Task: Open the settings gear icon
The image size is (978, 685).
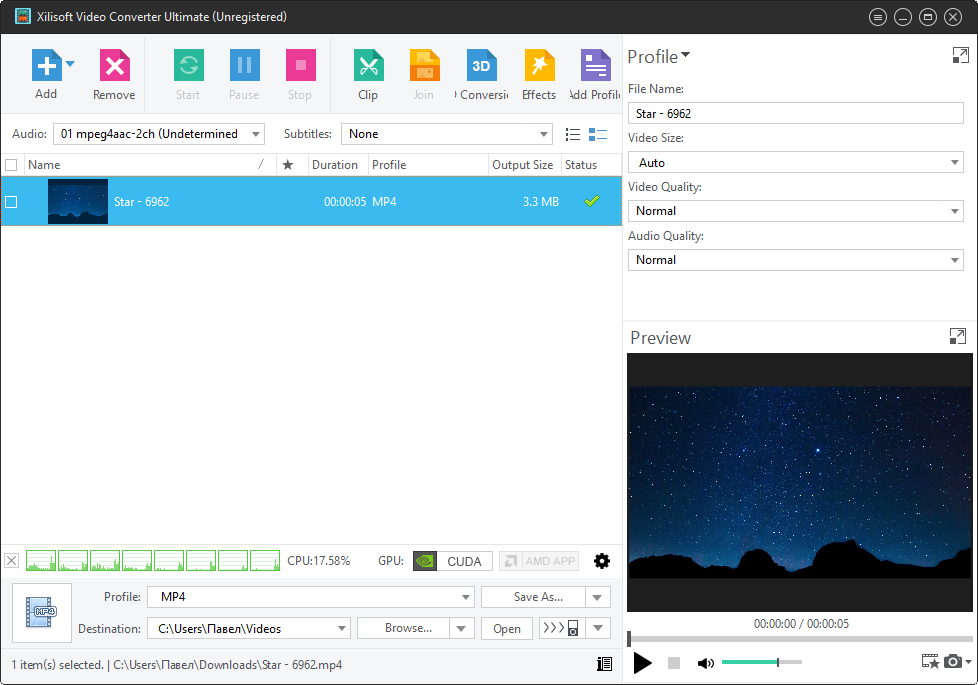Action: (x=602, y=561)
